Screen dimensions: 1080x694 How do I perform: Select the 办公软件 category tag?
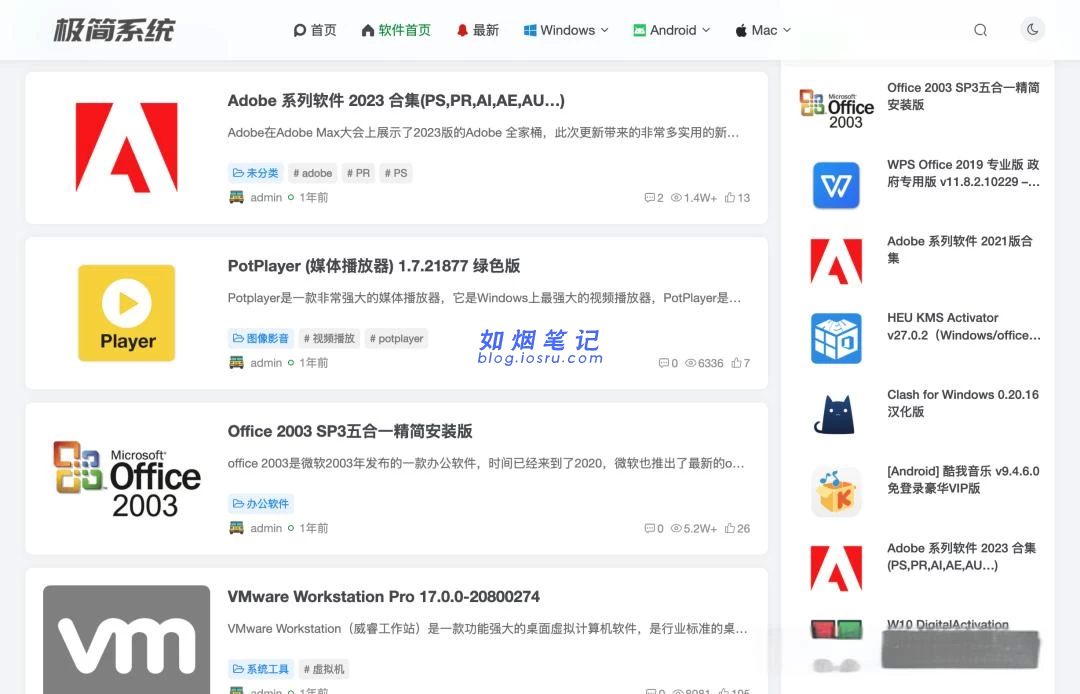[261, 503]
